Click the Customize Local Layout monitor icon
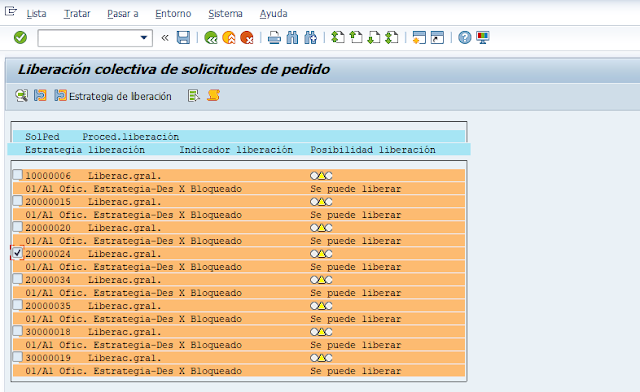The height and width of the screenshot is (392, 640). point(482,38)
